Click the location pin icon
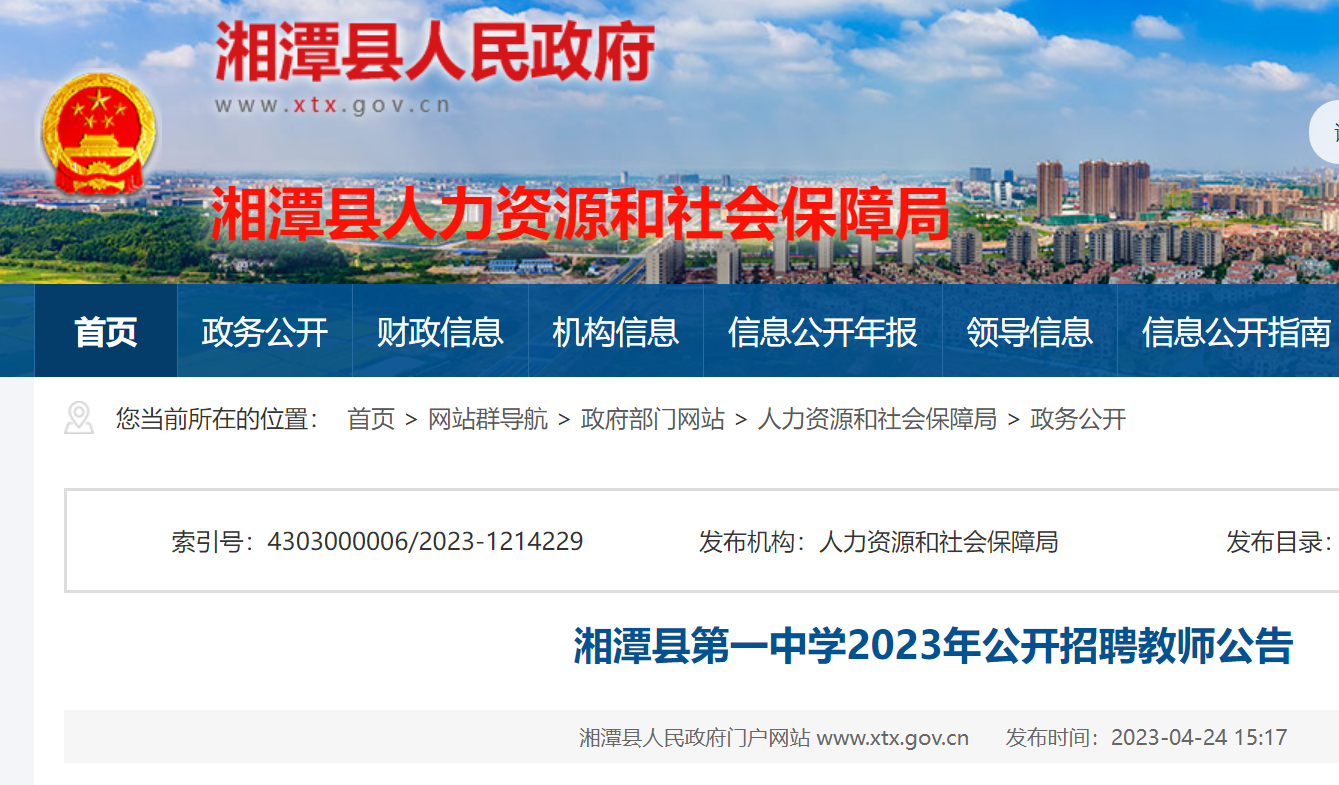The width and height of the screenshot is (1339, 785). point(79,418)
